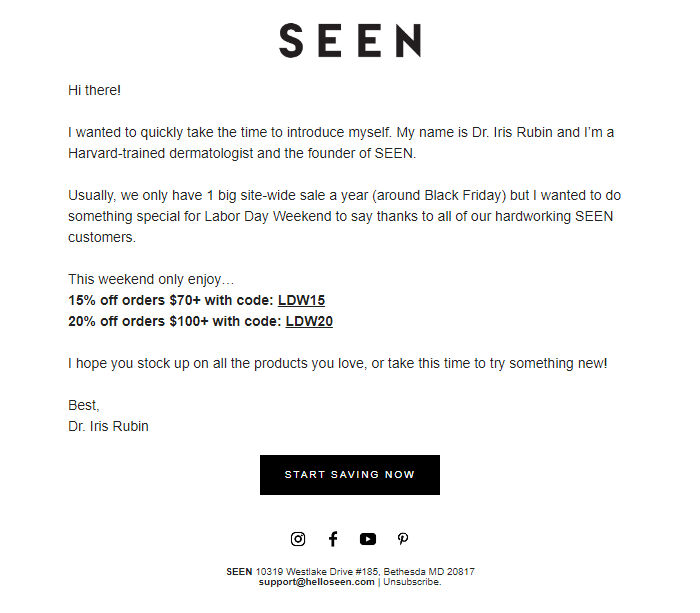Viewport: 700px width, 613px height.
Task: Click the Facebook icon in footer
Action: (333, 539)
